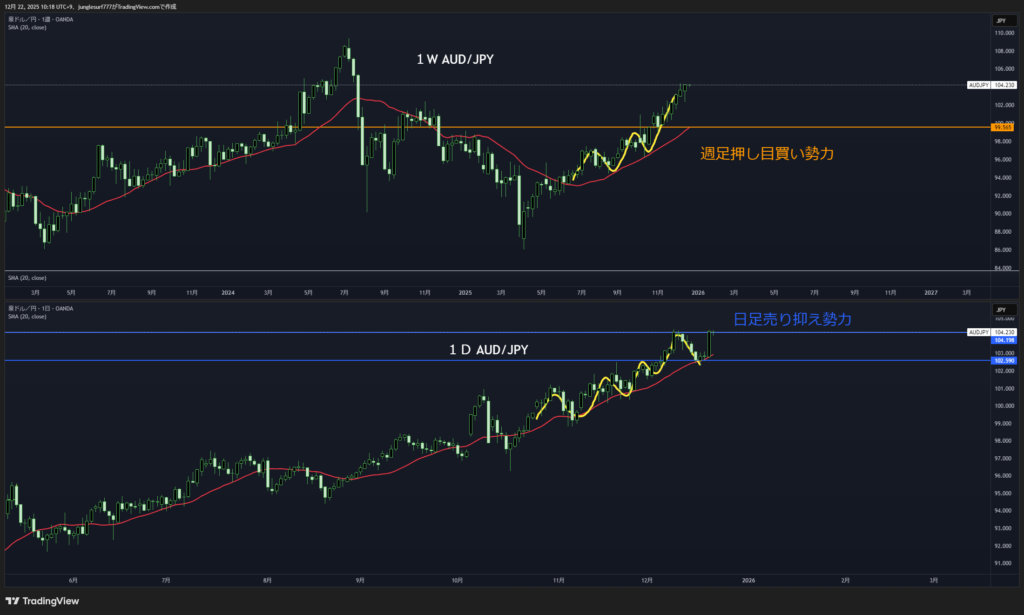Select the '1 W AUD/JPY' text annotation
Screen dimensions: 1024x615
point(455,60)
